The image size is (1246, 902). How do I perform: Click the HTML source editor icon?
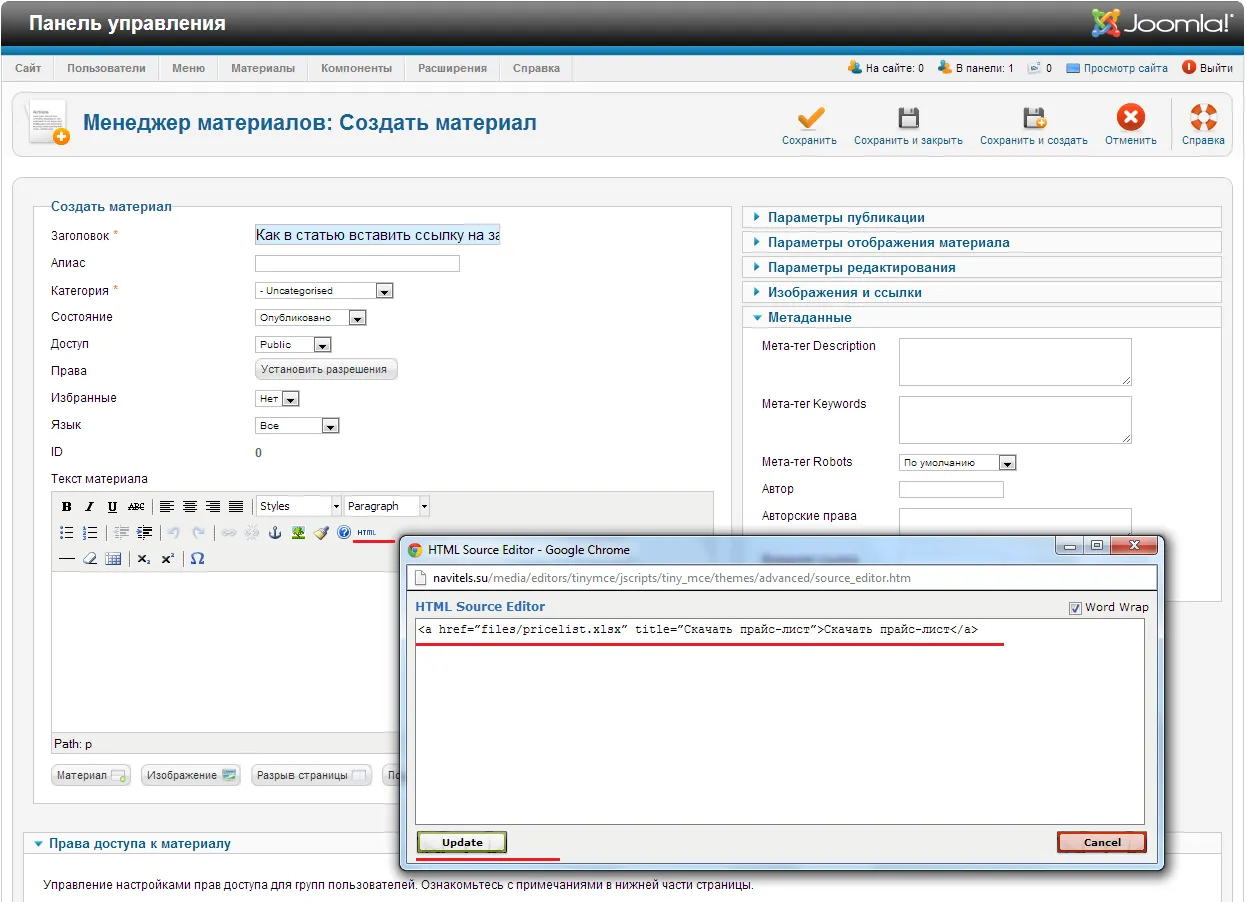coord(367,533)
